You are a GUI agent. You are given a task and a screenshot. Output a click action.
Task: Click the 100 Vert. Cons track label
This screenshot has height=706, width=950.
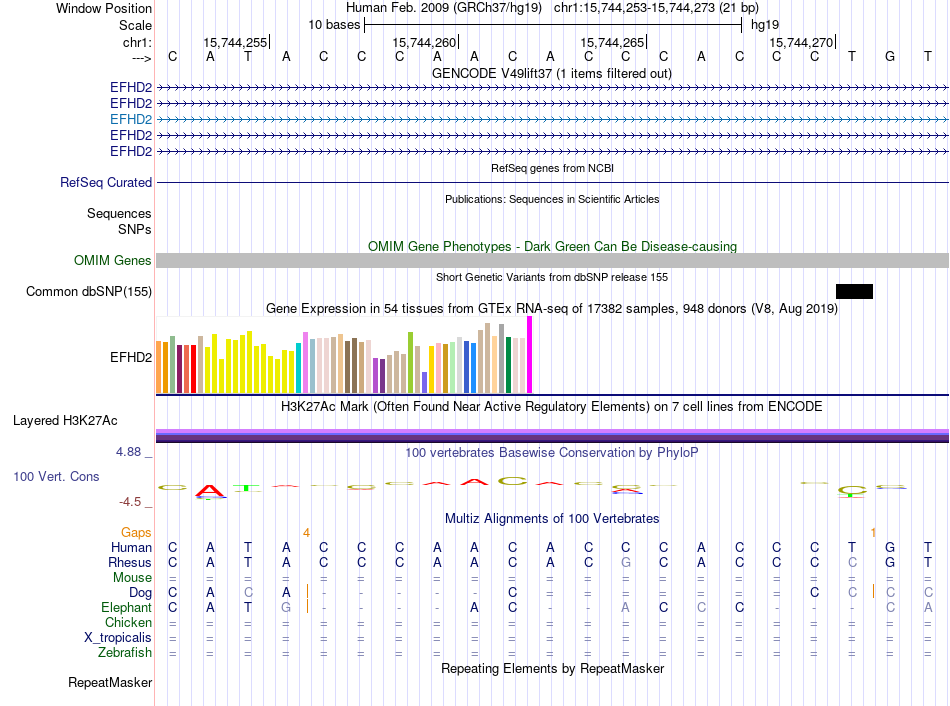[x=56, y=477]
